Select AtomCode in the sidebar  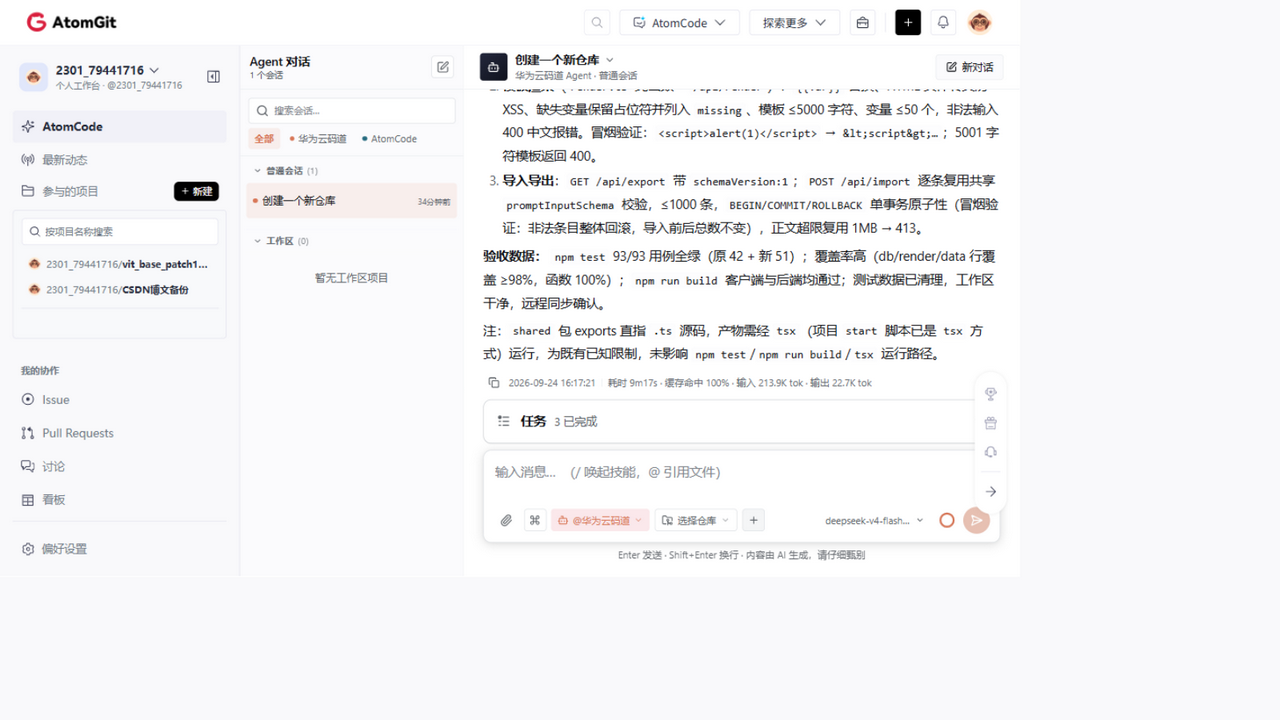(119, 127)
